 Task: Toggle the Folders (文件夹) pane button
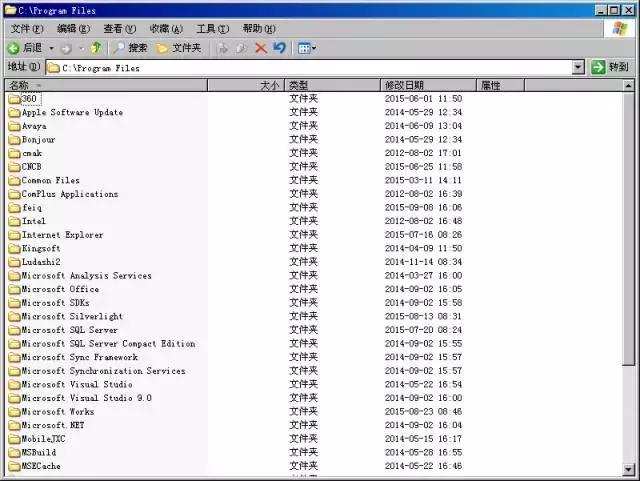click(179, 48)
